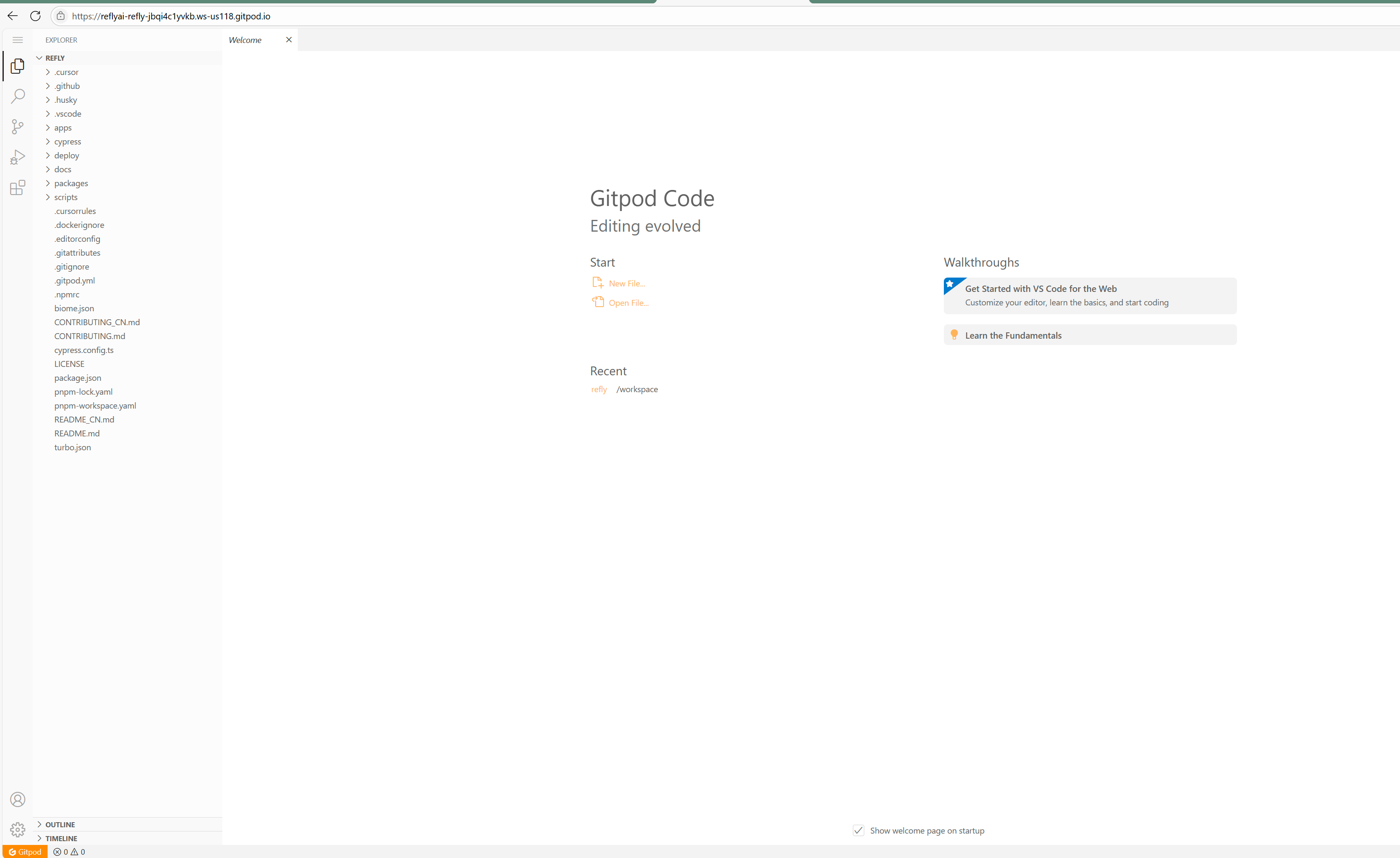Click the browser reload icon
Viewport: 1400px width, 858px height.
(35, 16)
